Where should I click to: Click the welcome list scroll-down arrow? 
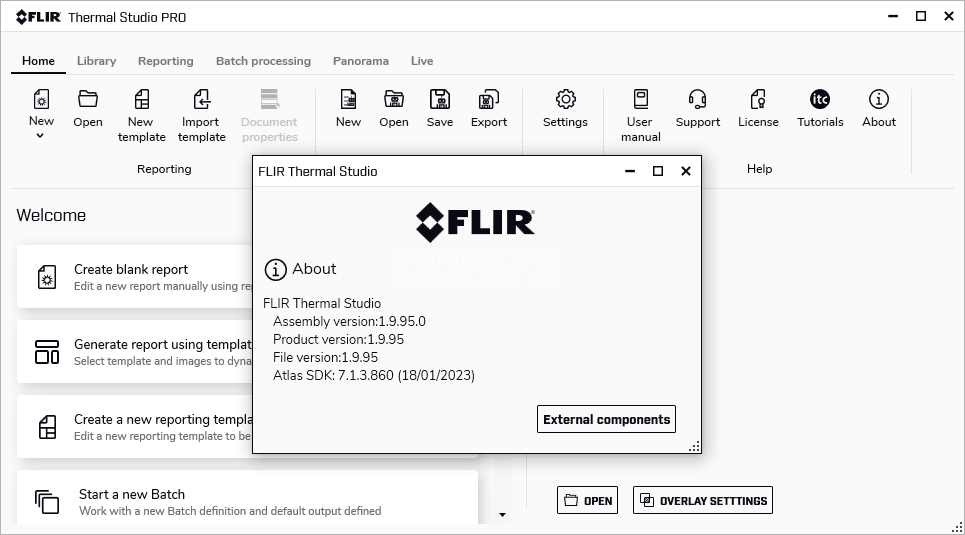(x=502, y=515)
